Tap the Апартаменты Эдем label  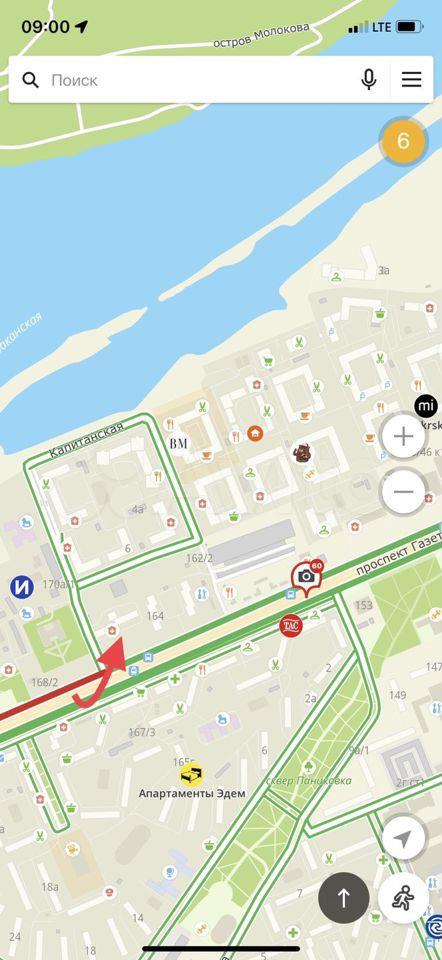[192, 793]
